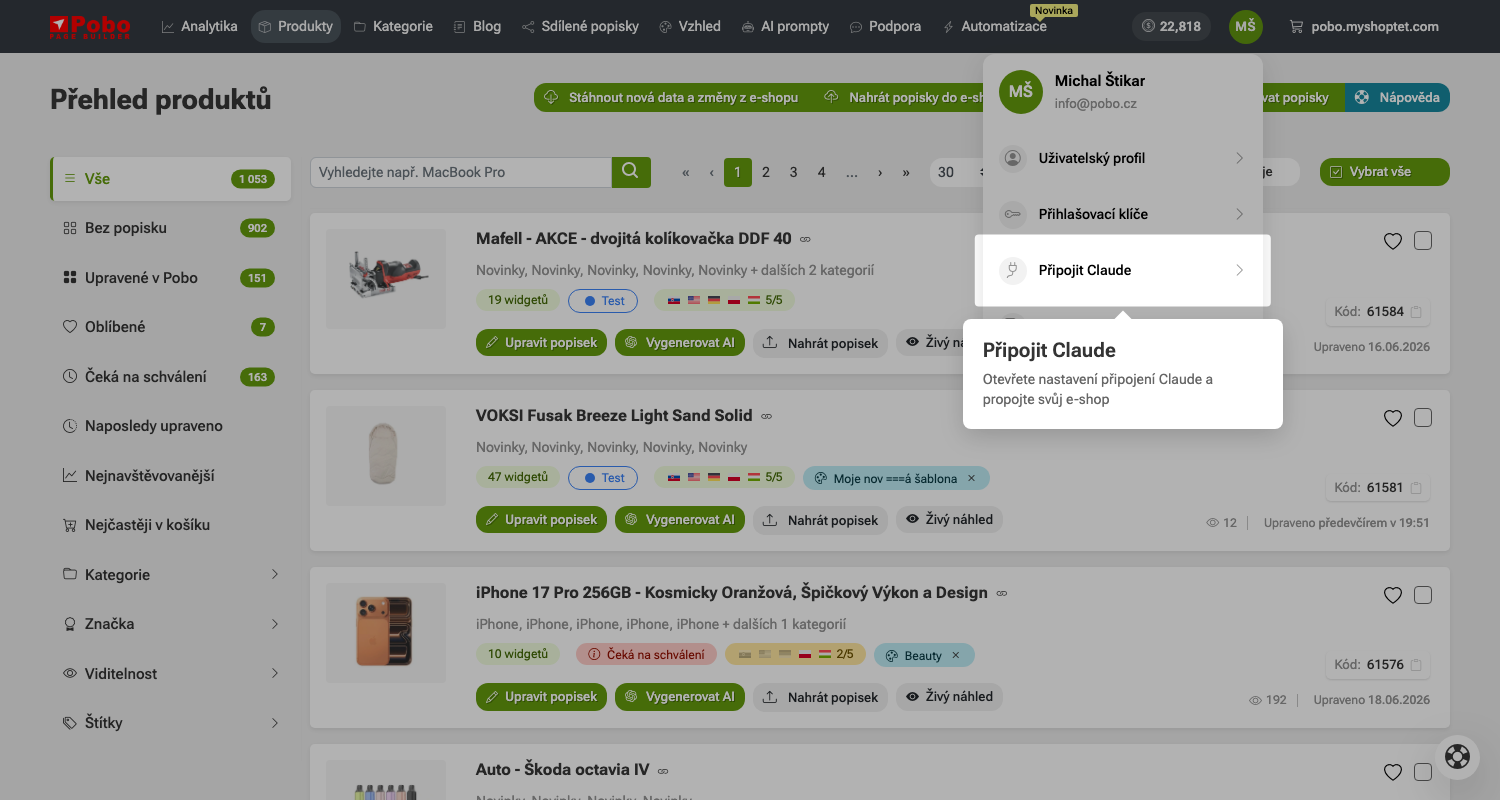The width and height of the screenshot is (1500, 800).
Task: Expand the Viditelnost sidebar filter
Action: [x=171, y=674]
